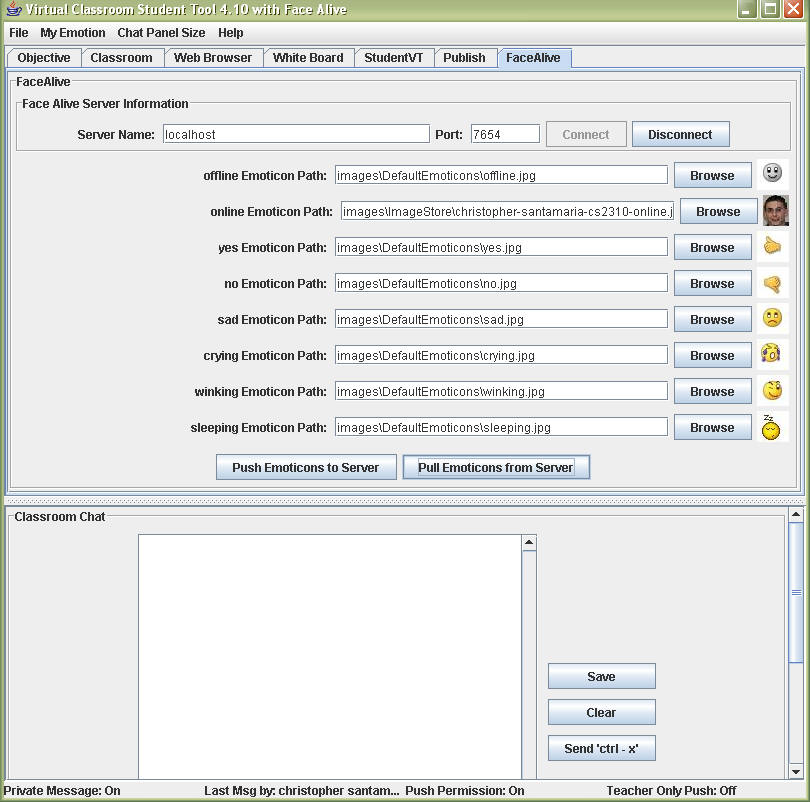The width and height of the screenshot is (810, 802).
Task: Click the Classroom Chat panel scroll-down arrow
Action: tap(796, 772)
